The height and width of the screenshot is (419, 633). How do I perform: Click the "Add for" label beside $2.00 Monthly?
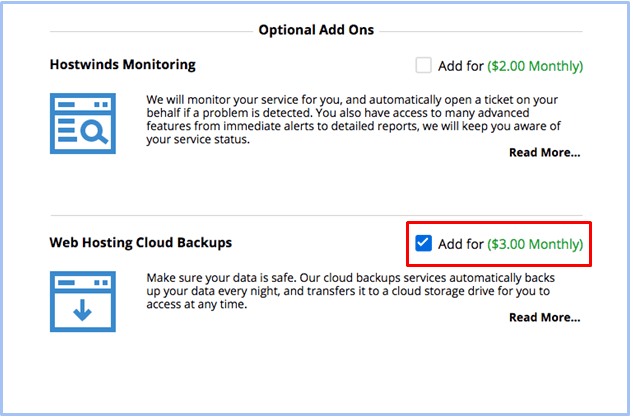(x=461, y=66)
